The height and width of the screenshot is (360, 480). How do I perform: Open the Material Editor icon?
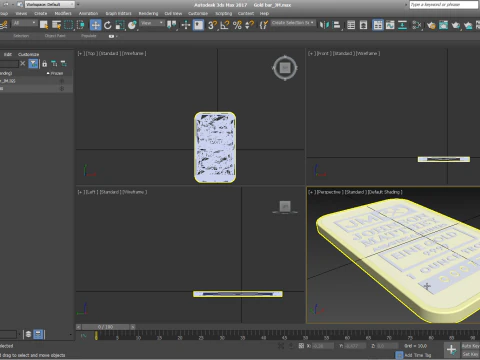coord(417,25)
